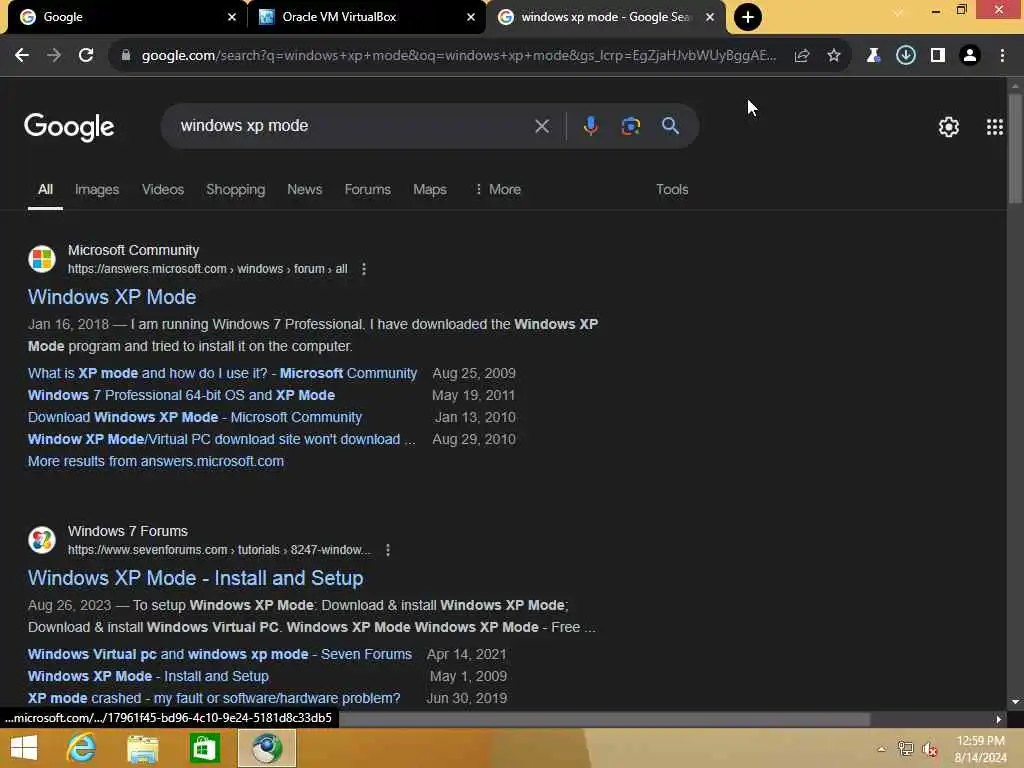The height and width of the screenshot is (768, 1024).
Task: Open 'Windows XP Mode - Install and Setup' result
Action: [195, 578]
